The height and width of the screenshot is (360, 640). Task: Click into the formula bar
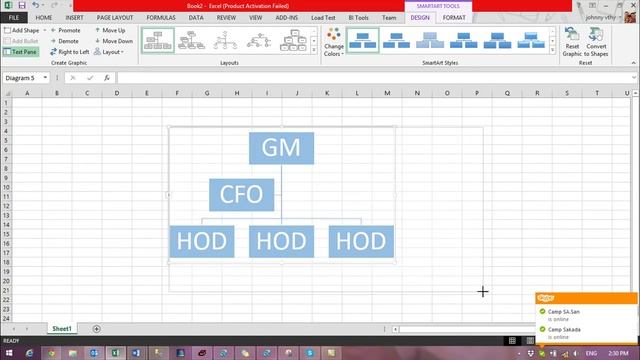tap(373, 78)
